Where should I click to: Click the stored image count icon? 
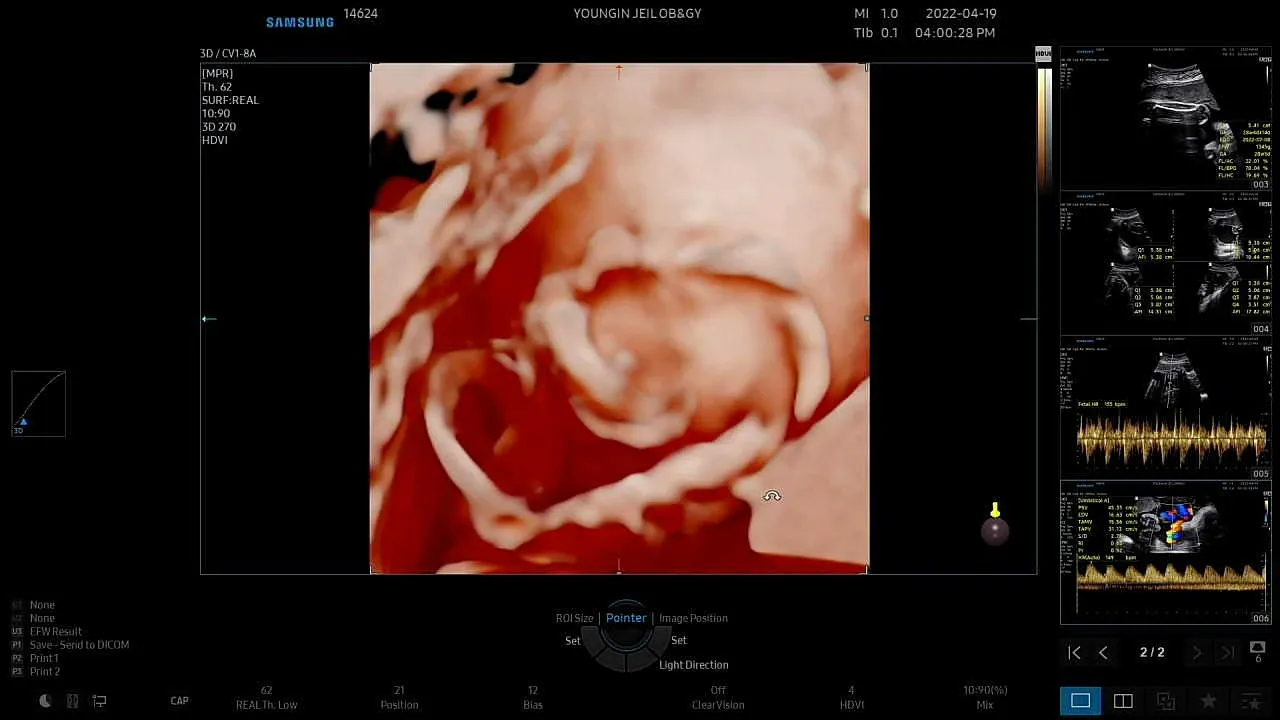pos(1258,652)
